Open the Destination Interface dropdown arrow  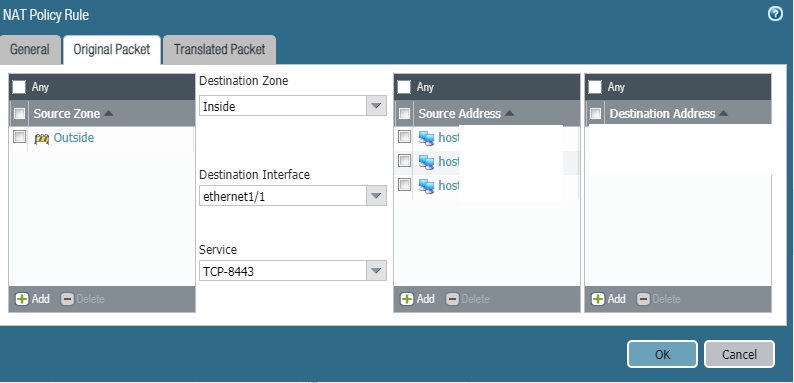(376, 196)
